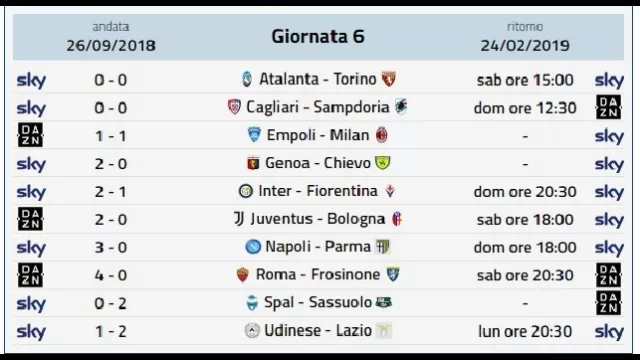640x360 pixels.
Task: Select the Milan club crest
Action: (381, 135)
